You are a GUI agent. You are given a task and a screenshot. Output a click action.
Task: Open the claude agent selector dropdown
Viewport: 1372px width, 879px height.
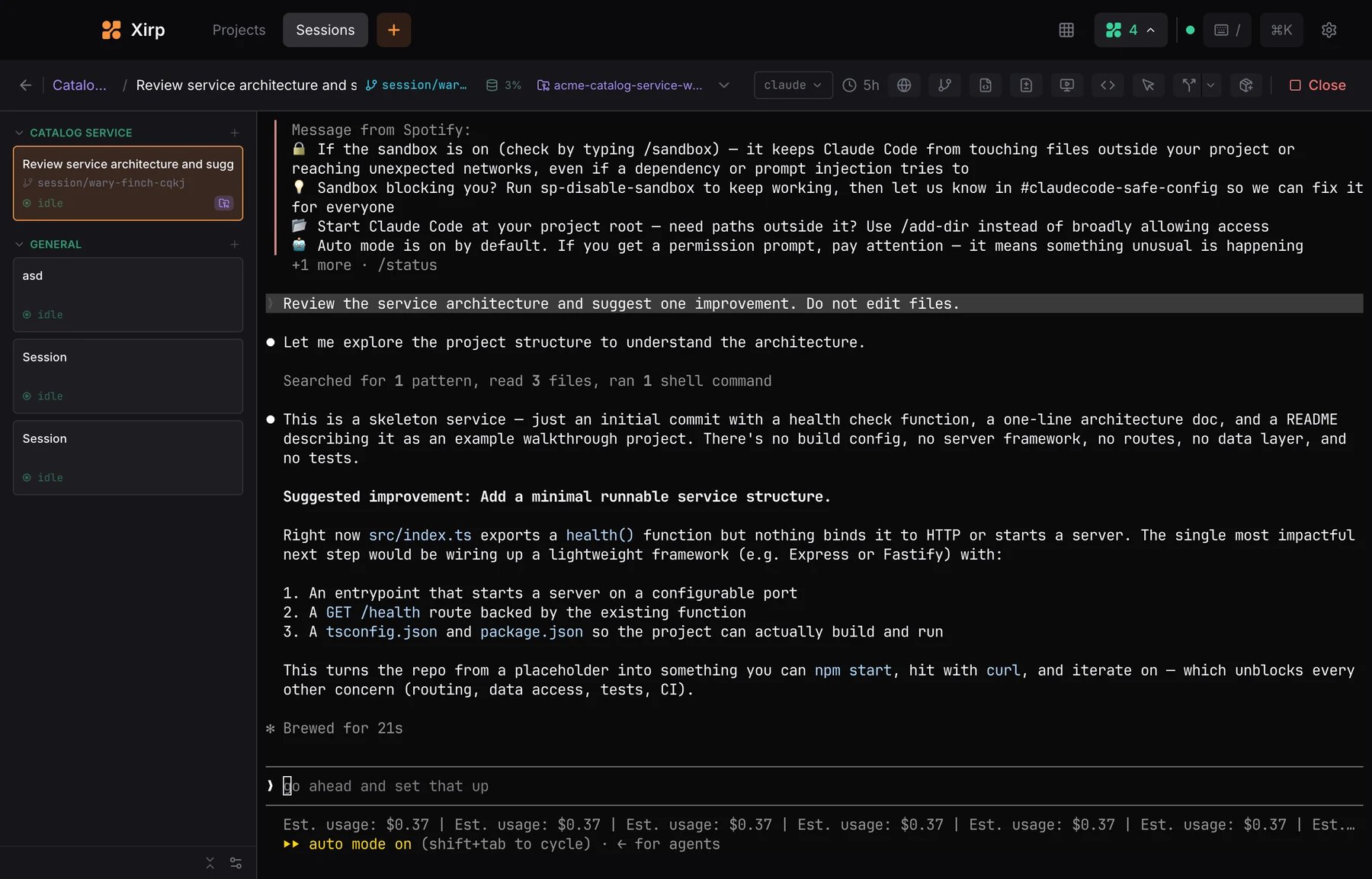[x=793, y=85]
